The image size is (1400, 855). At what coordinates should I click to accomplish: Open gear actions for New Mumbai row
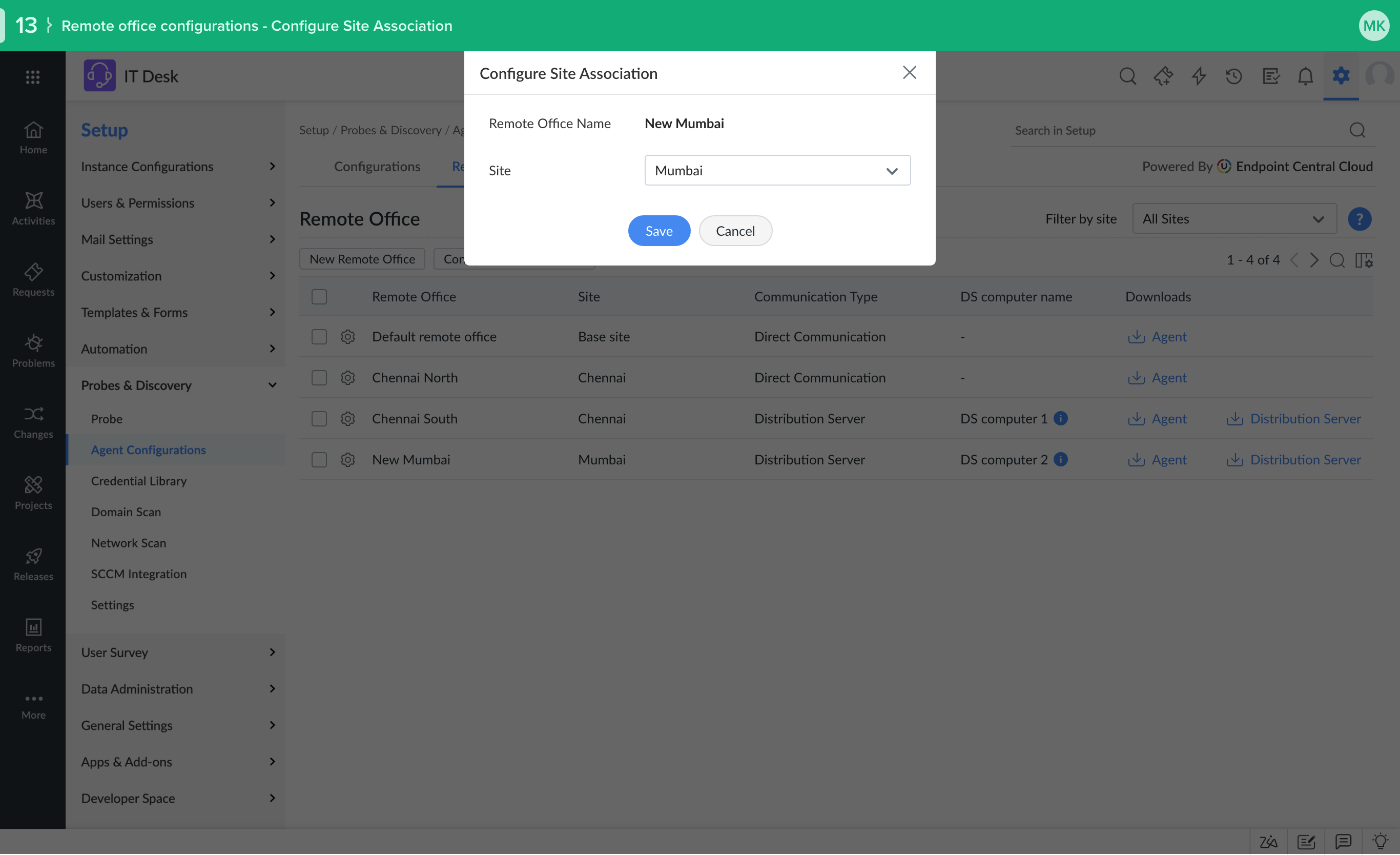point(348,459)
